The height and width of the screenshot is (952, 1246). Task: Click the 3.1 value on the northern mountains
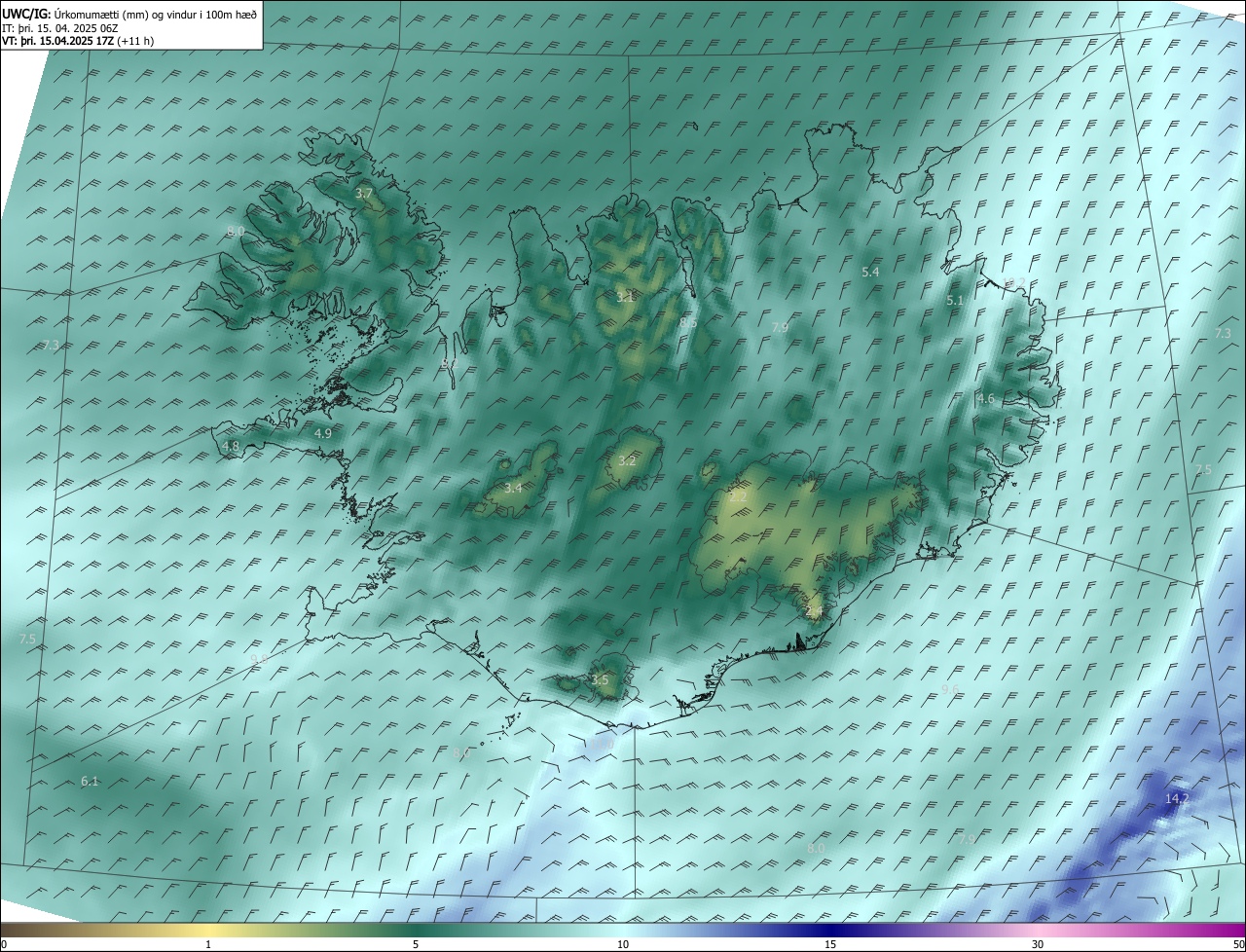pos(625,297)
